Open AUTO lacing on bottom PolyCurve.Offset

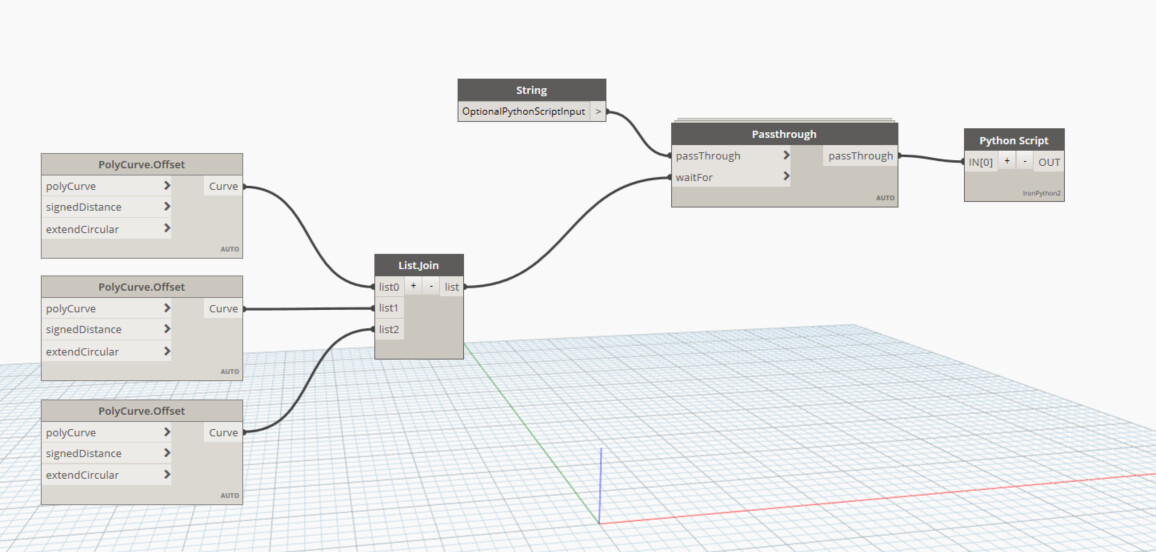coord(230,495)
